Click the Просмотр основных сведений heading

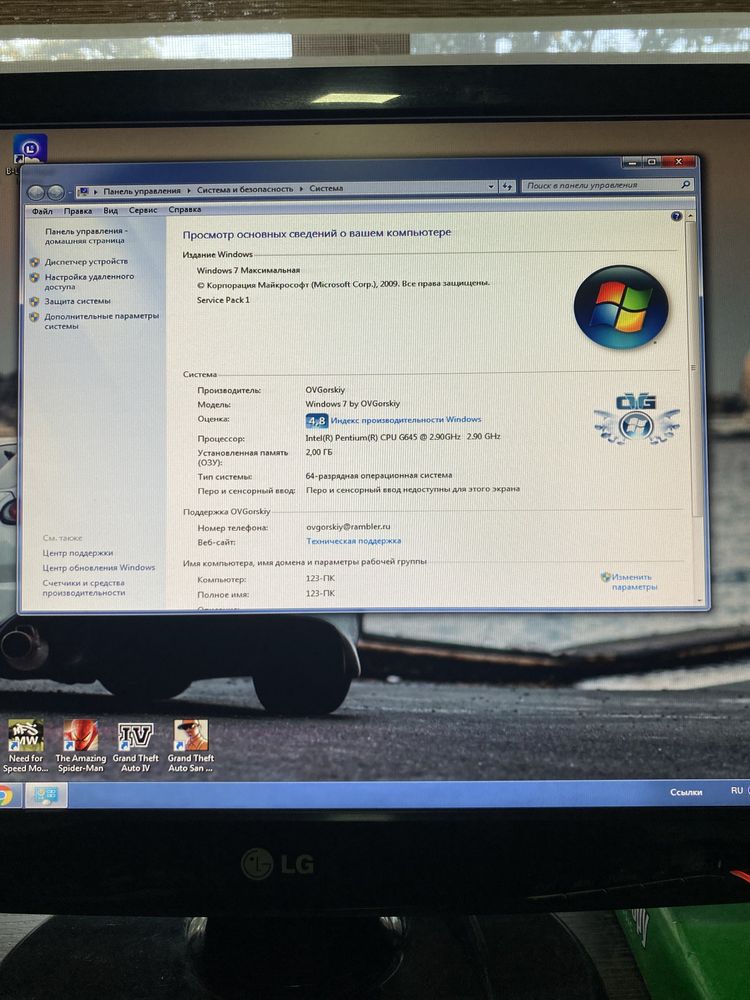click(316, 234)
